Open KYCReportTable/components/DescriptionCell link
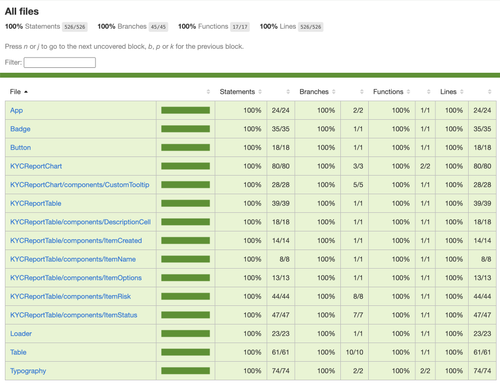This screenshot has height=383, width=500. point(80,222)
